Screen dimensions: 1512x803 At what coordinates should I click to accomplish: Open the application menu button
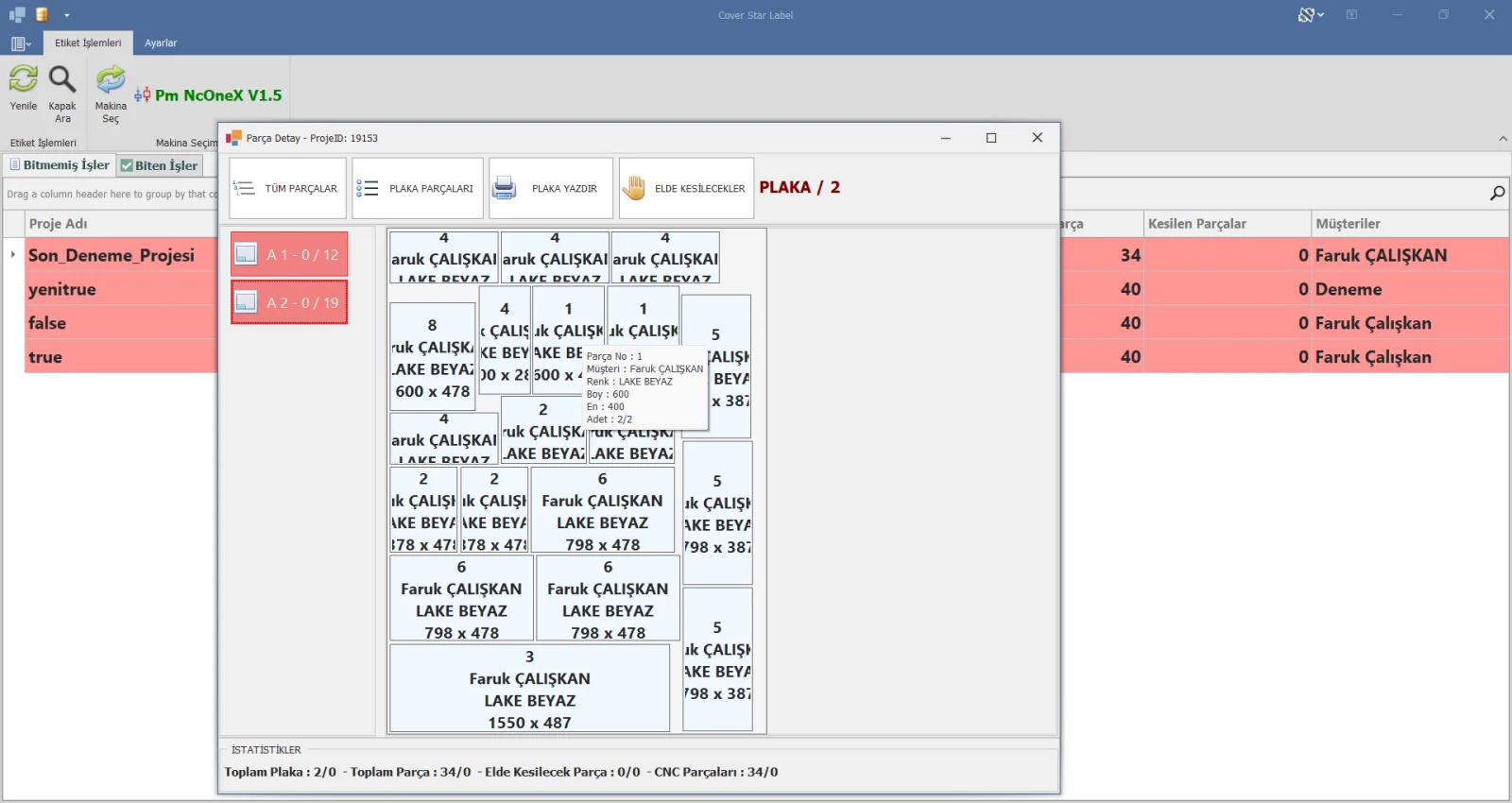point(21,43)
